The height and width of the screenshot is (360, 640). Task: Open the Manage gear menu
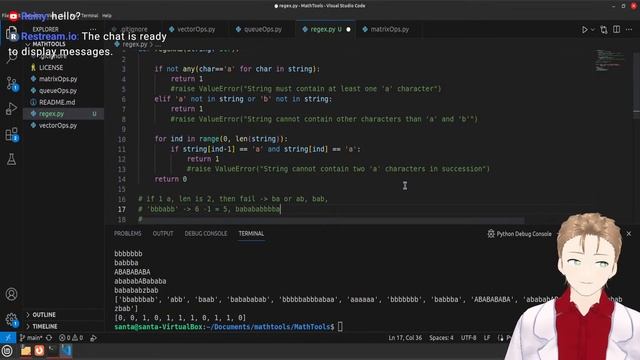click(x=11, y=320)
